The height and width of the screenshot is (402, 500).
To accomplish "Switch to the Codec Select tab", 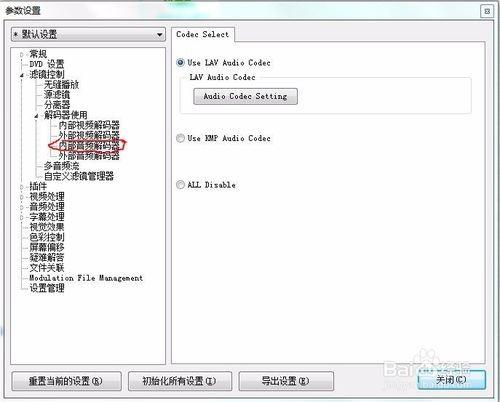I will [203, 34].
